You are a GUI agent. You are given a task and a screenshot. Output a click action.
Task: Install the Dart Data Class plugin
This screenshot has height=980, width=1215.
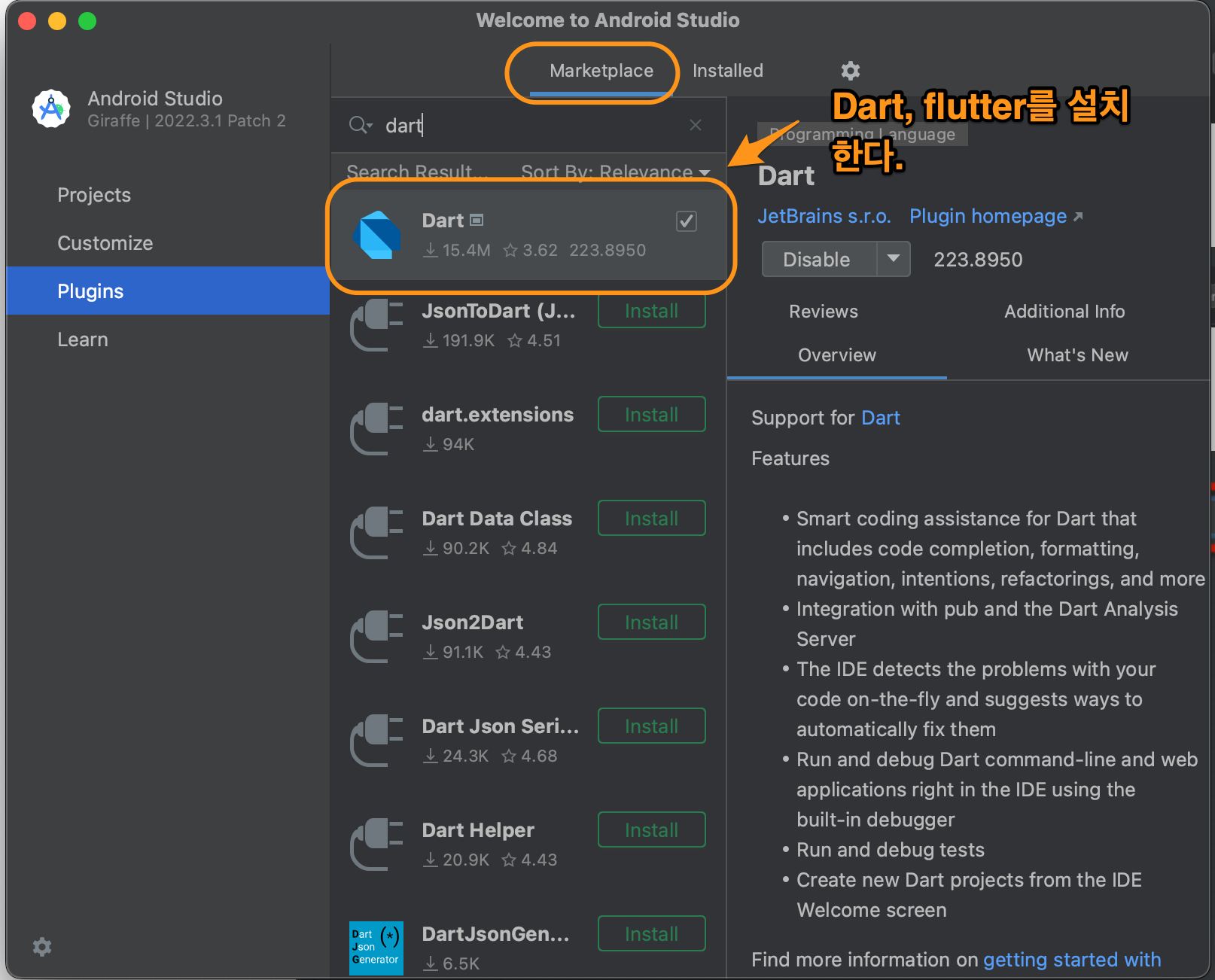tap(650, 518)
